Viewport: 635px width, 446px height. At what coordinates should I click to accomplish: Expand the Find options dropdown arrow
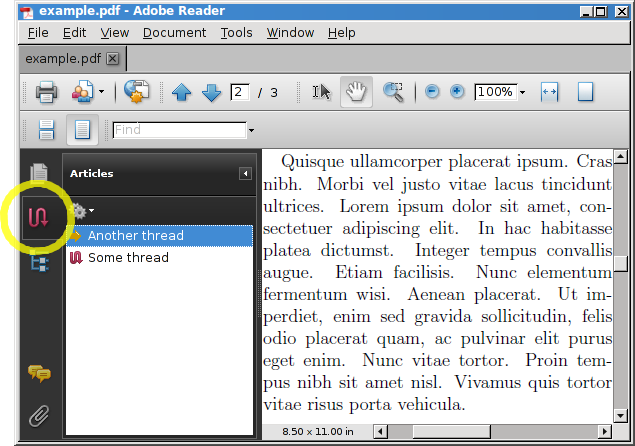click(251, 131)
